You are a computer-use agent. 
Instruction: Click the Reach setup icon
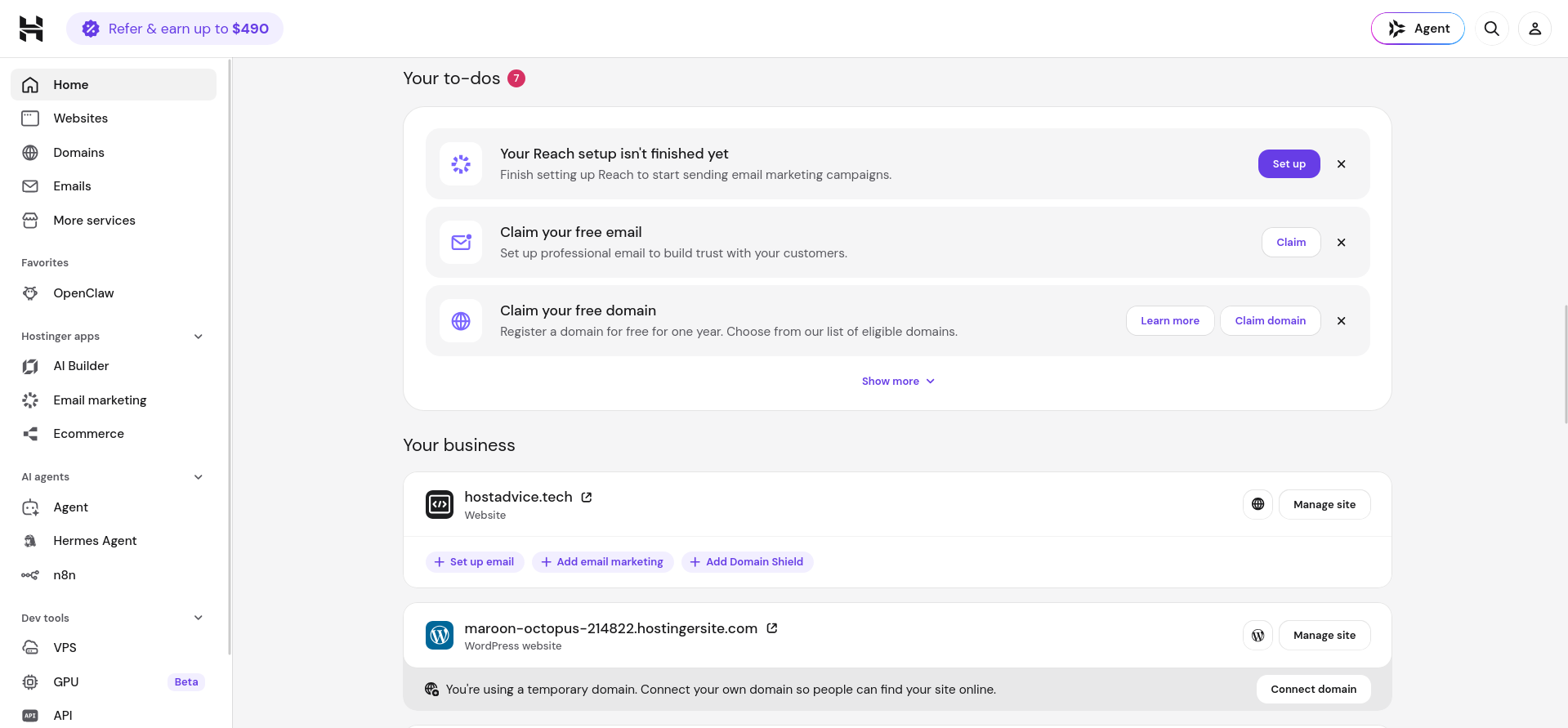(461, 164)
